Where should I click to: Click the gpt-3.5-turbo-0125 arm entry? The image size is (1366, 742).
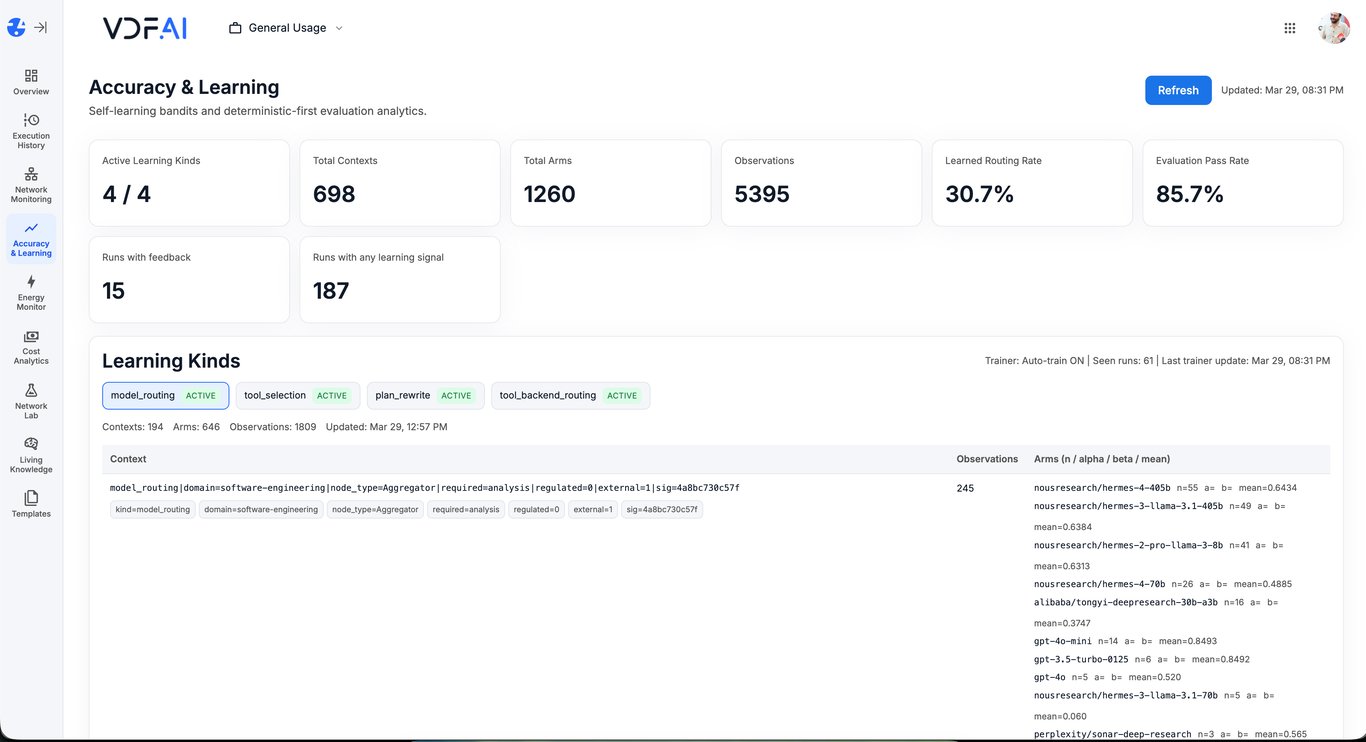click(1142, 660)
